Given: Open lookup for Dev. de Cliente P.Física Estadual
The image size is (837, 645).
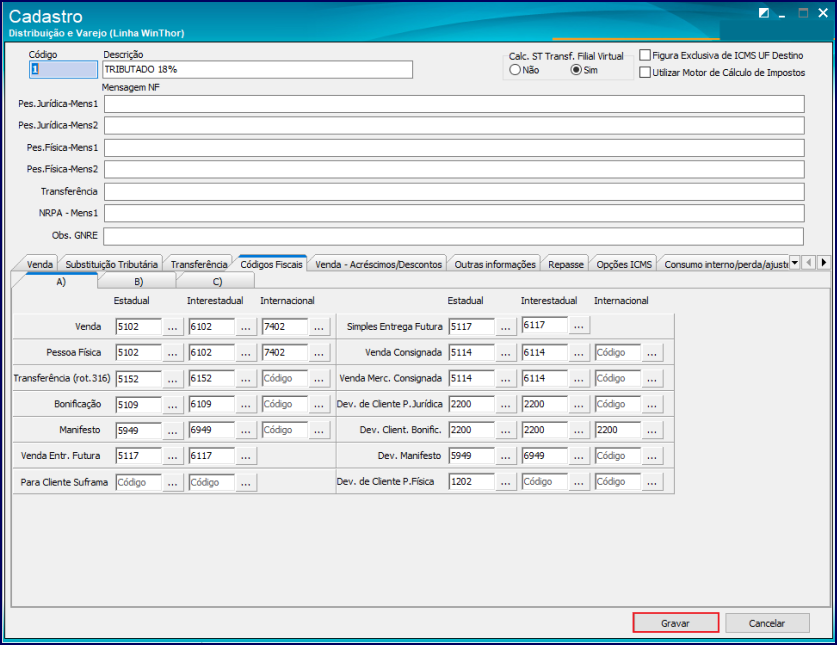Looking at the screenshot, I should [x=505, y=482].
